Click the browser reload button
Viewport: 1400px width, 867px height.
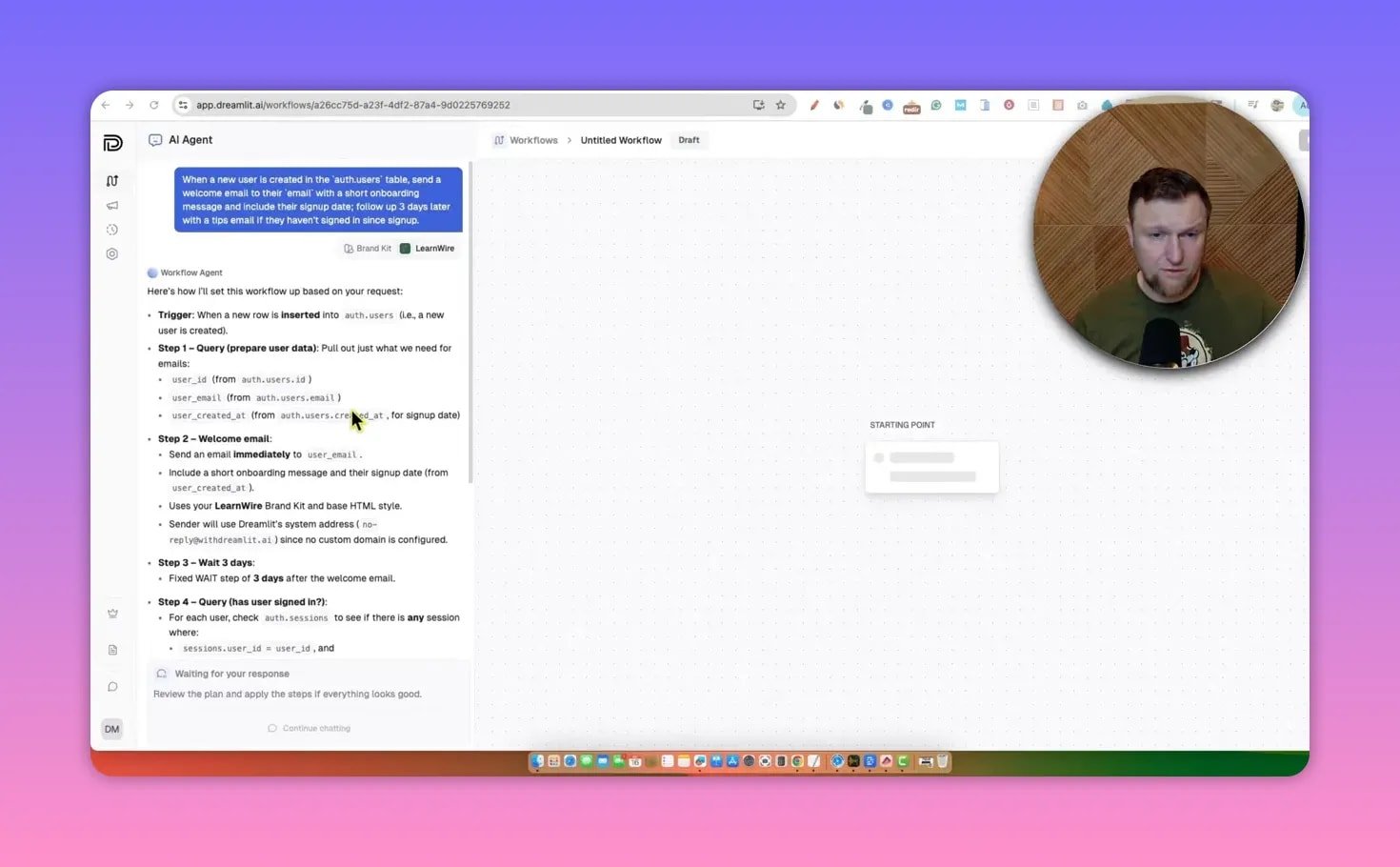click(153, 105)
